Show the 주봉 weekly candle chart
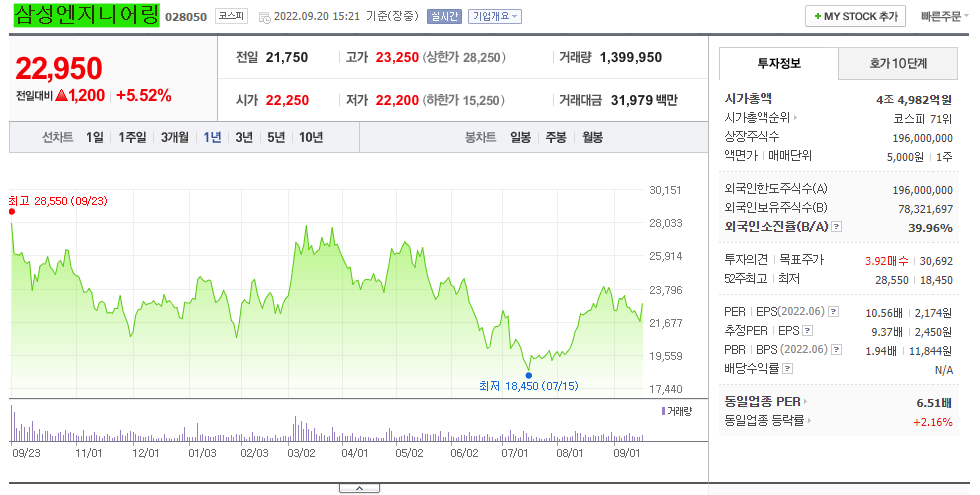 tap(556, 138)
